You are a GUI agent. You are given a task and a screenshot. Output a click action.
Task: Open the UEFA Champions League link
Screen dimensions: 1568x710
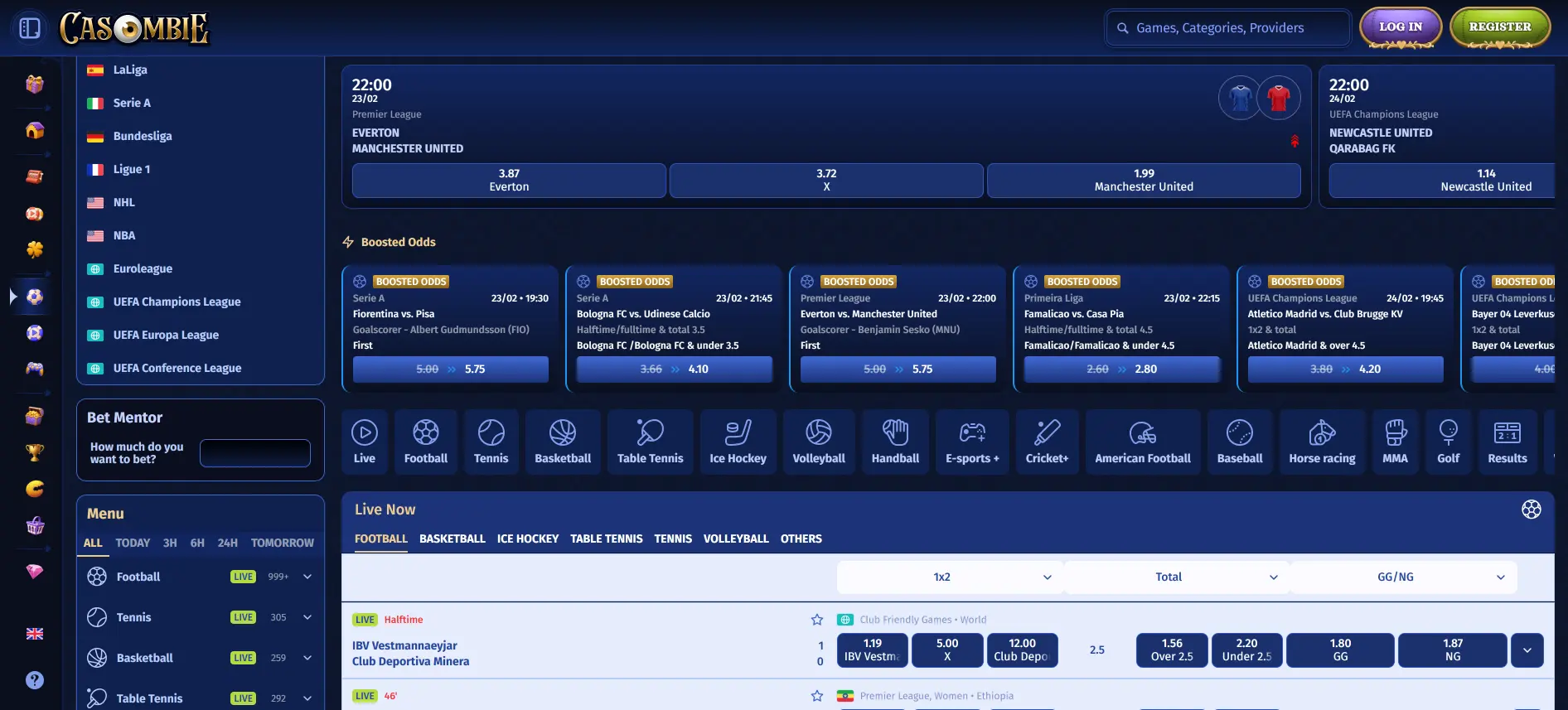[177, 302]
